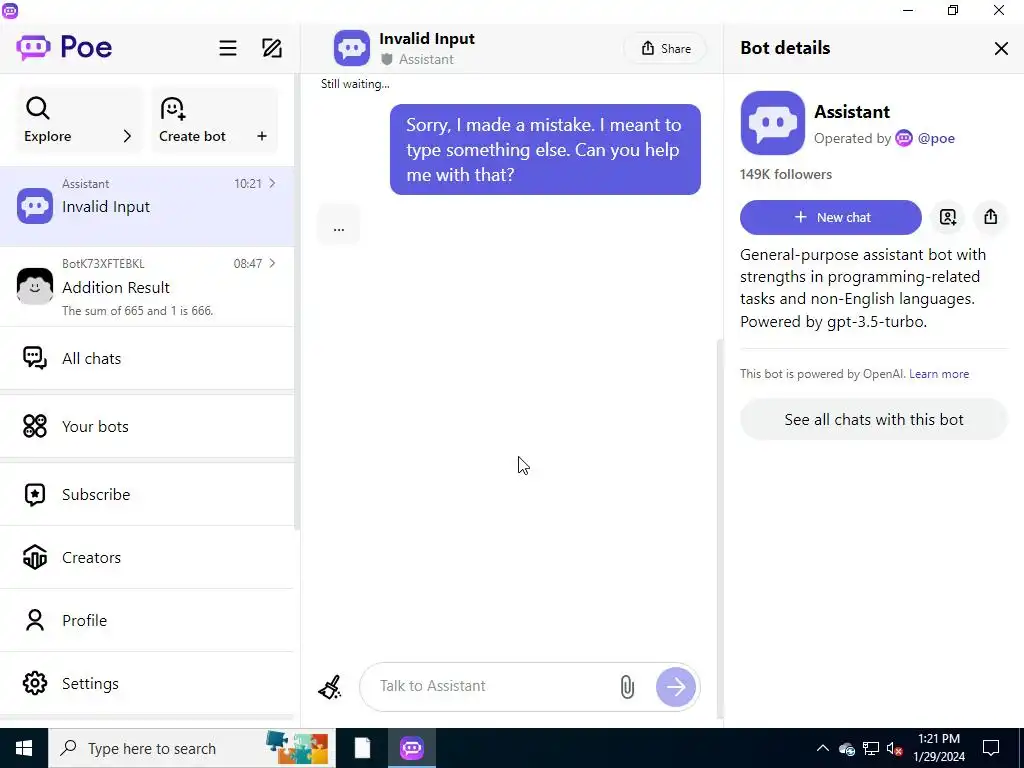Focus the Talk to Assistant input field

490,686
